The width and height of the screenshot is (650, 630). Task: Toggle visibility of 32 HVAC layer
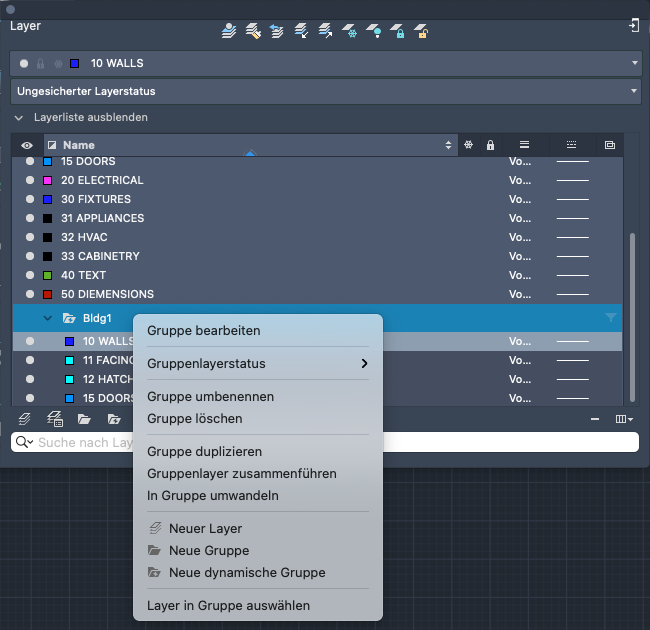click(30, 237)
